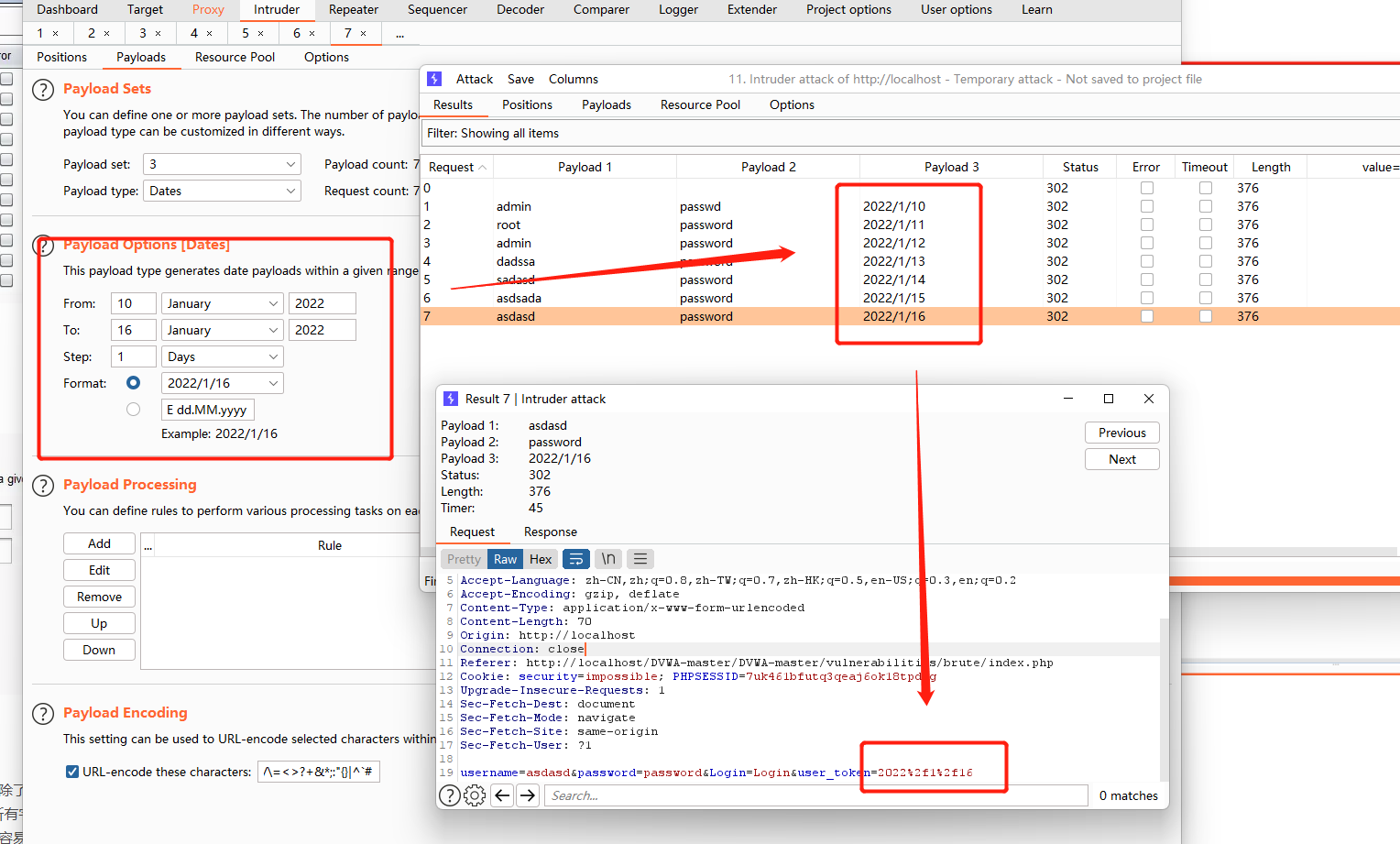
Task: Open the Payload type Dates dropdown
Action: pyautogui.click(x=223, y=191)
